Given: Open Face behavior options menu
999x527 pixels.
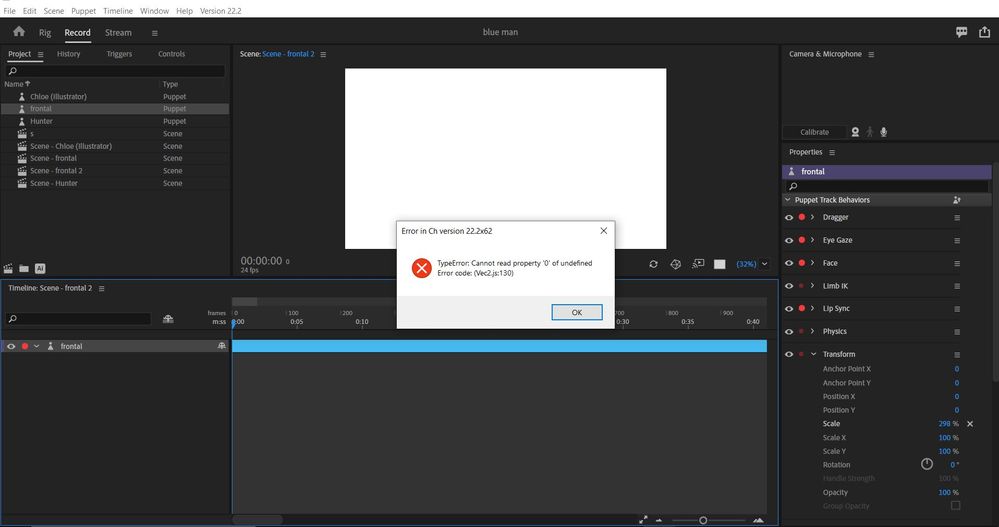Looking at the screenshot, I should [x=956, y=264].
